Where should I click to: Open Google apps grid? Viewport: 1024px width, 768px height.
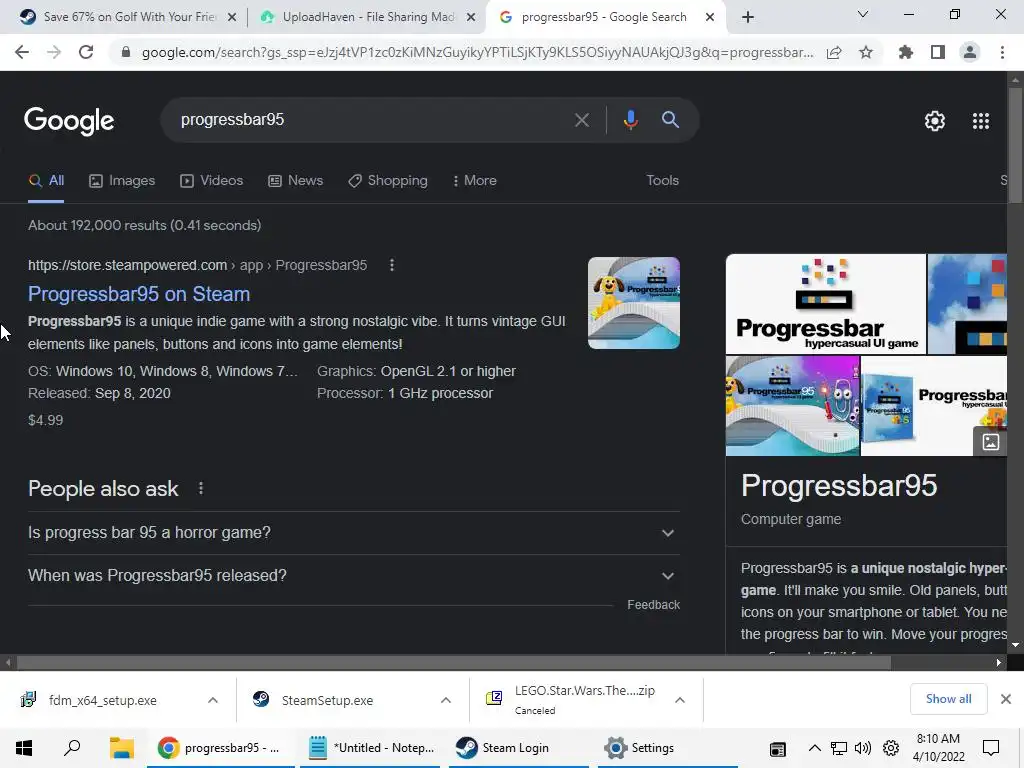click(981, 121)
